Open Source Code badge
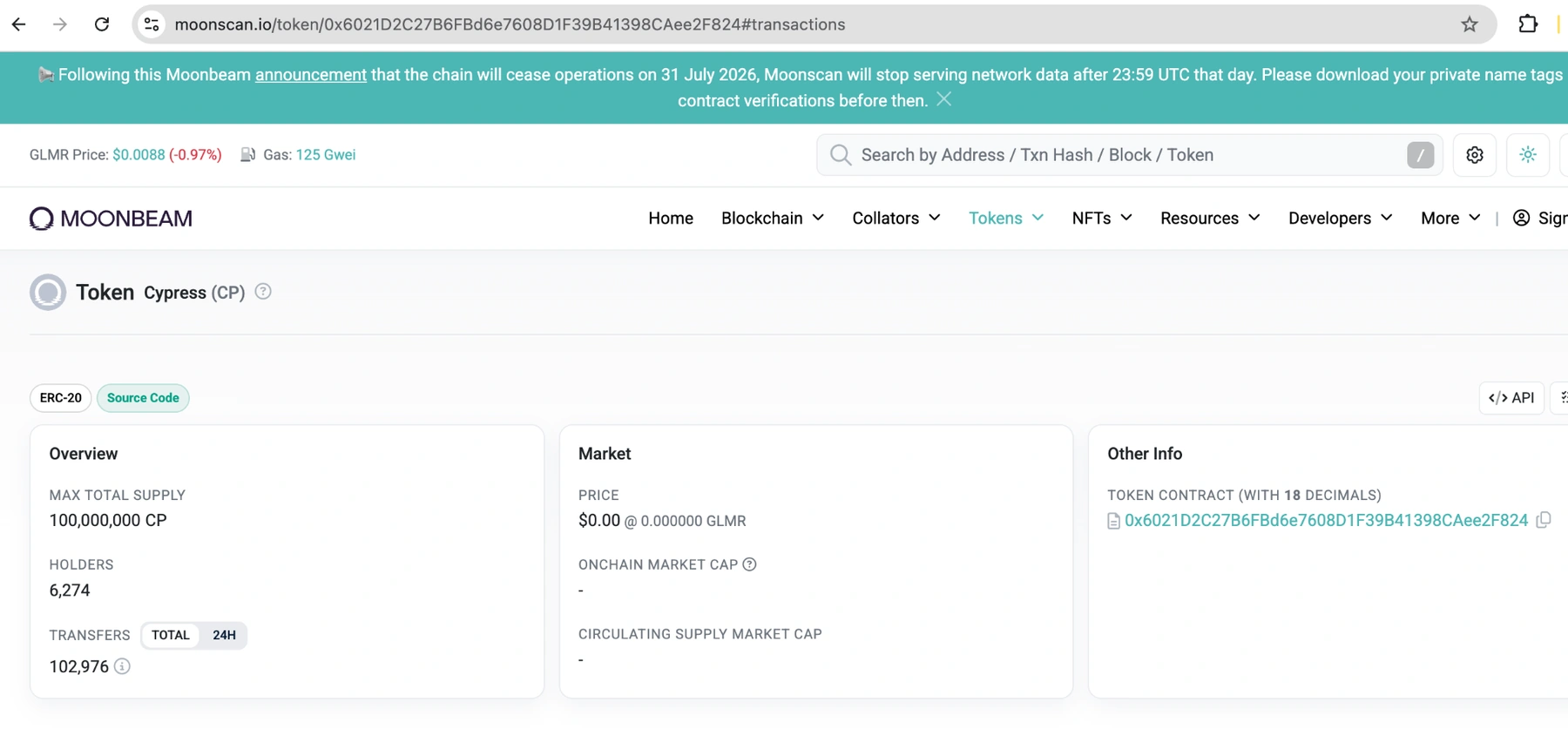 pos(143,398)
